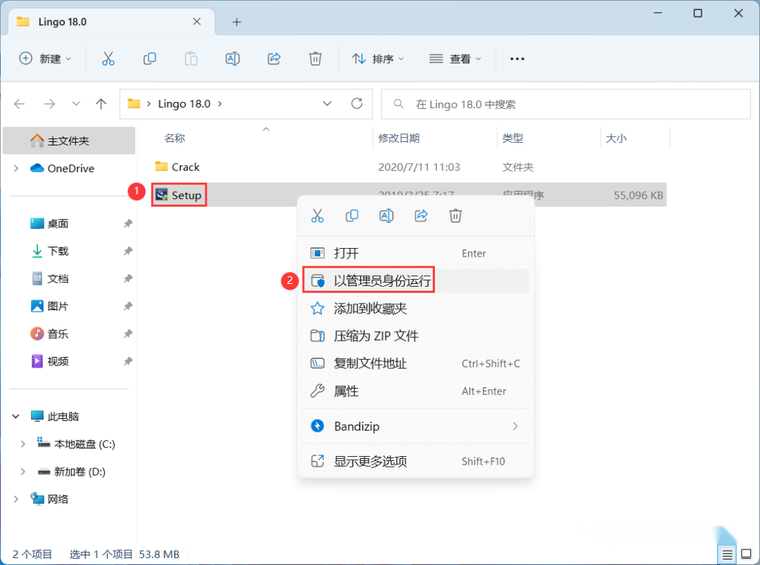
Task: Choose 添加到收藏夹 menu entry
Action: 416,308
